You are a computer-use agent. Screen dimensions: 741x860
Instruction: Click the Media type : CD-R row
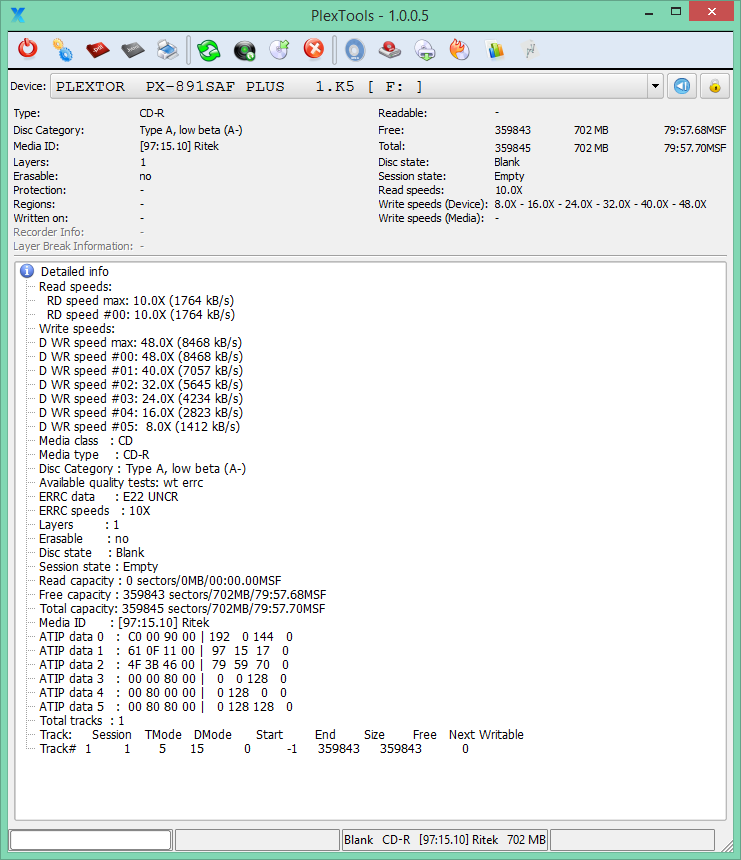[x=94, y=455]
